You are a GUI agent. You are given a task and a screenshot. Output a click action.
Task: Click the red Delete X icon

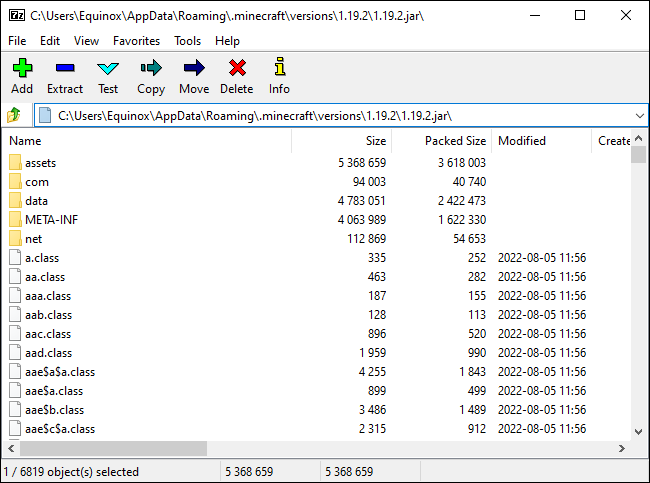[x=237, y=68]
